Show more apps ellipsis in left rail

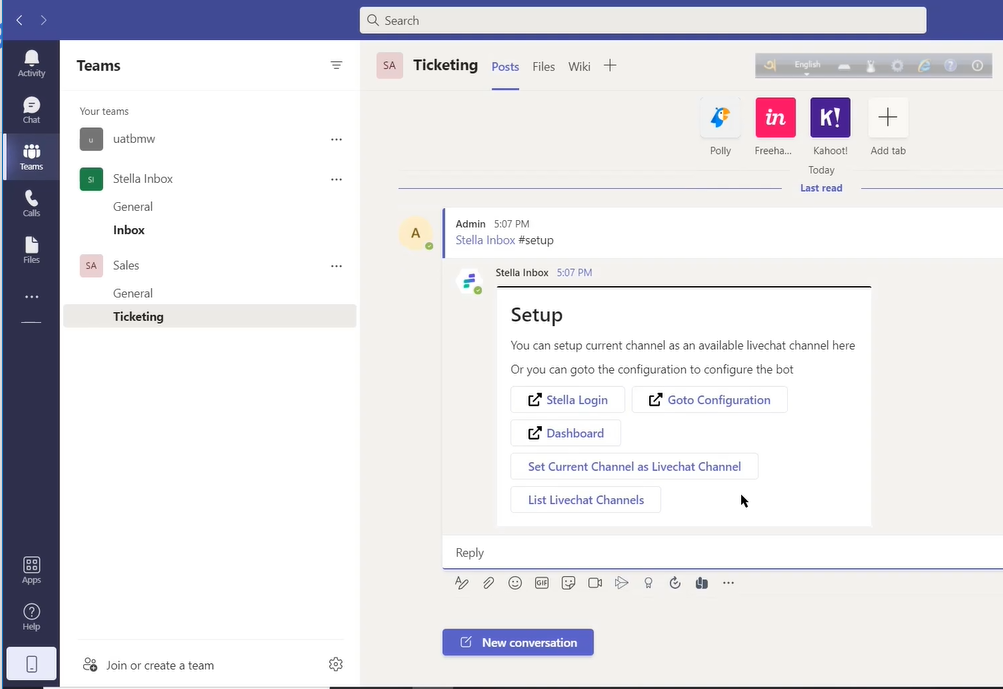(31, 297)
